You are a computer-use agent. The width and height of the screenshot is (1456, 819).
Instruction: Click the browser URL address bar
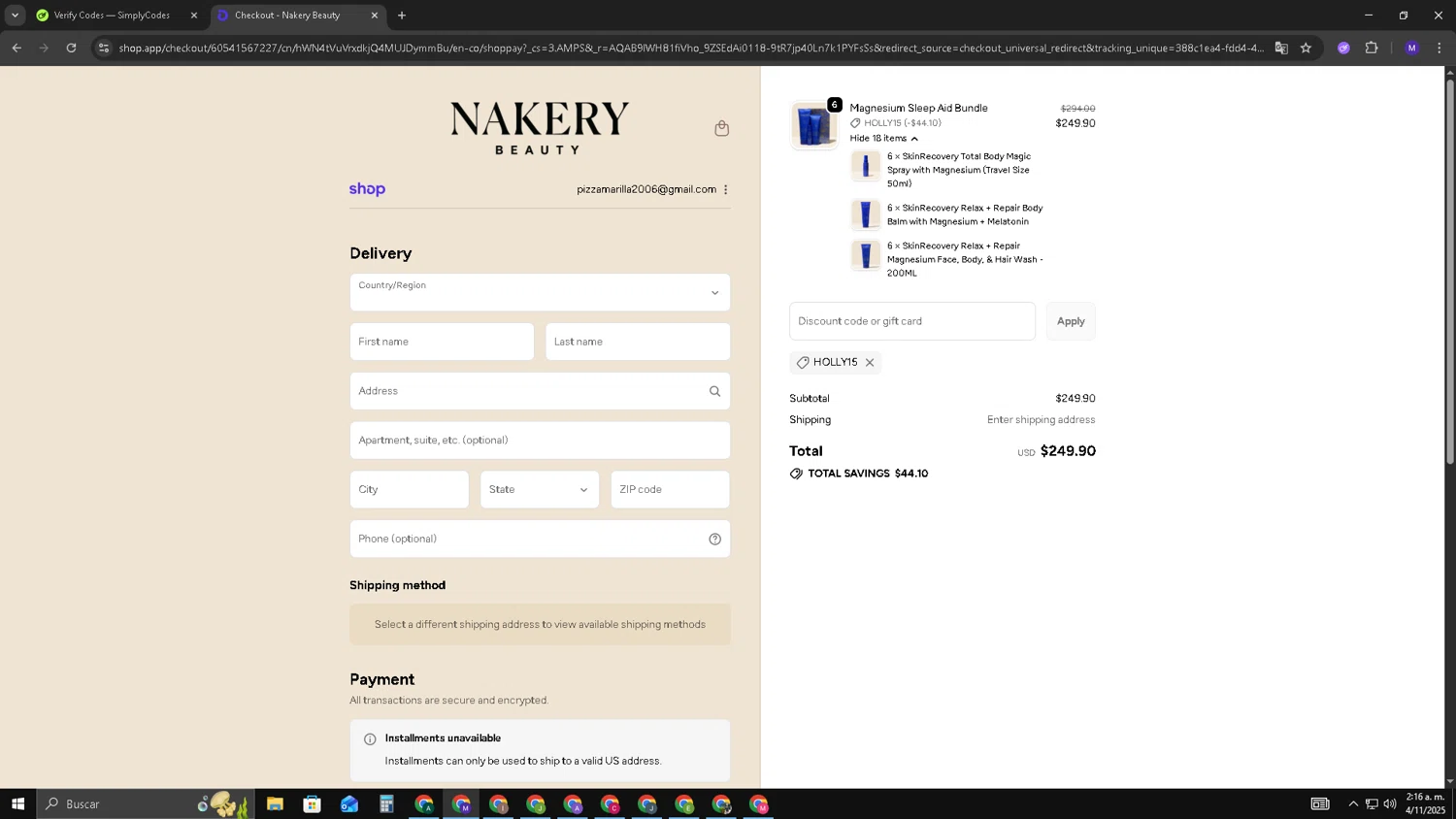coord(689,48)
